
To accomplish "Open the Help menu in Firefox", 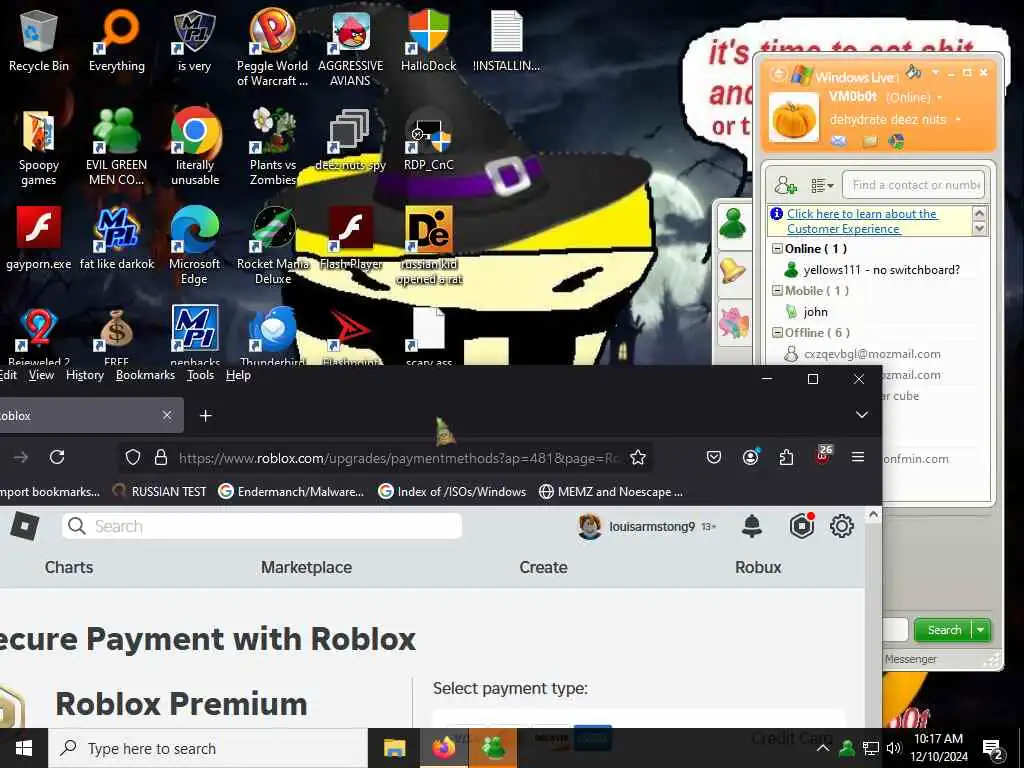I will point(238,375).
